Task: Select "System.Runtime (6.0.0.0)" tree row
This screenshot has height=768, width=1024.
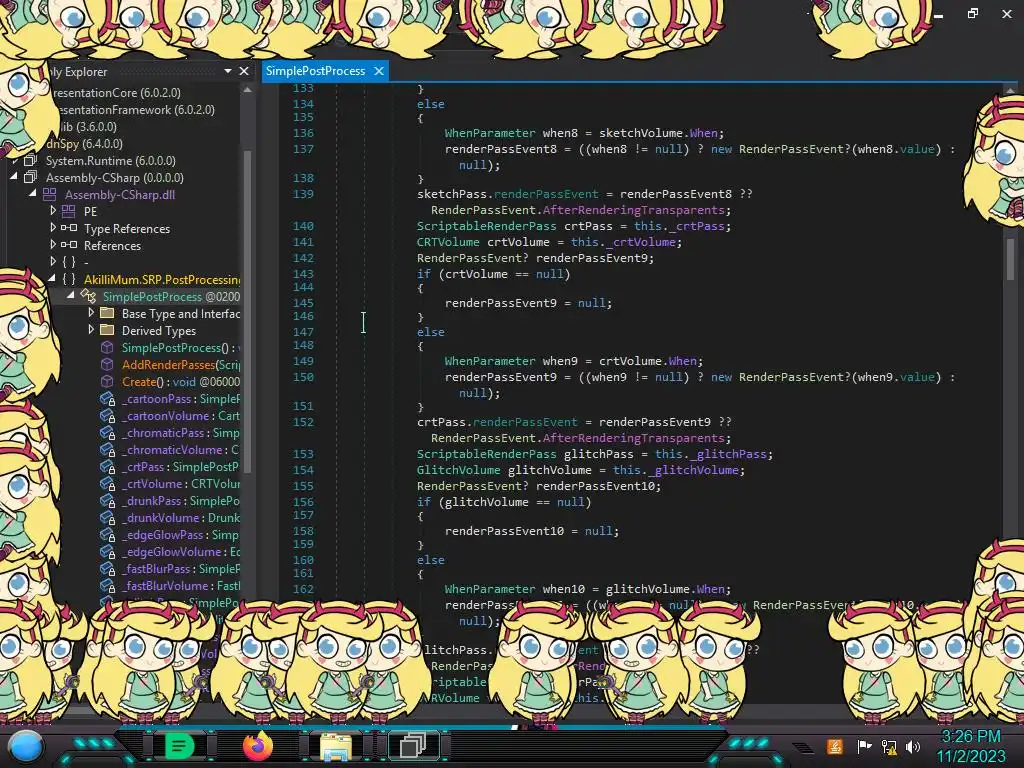Action: 110,161
